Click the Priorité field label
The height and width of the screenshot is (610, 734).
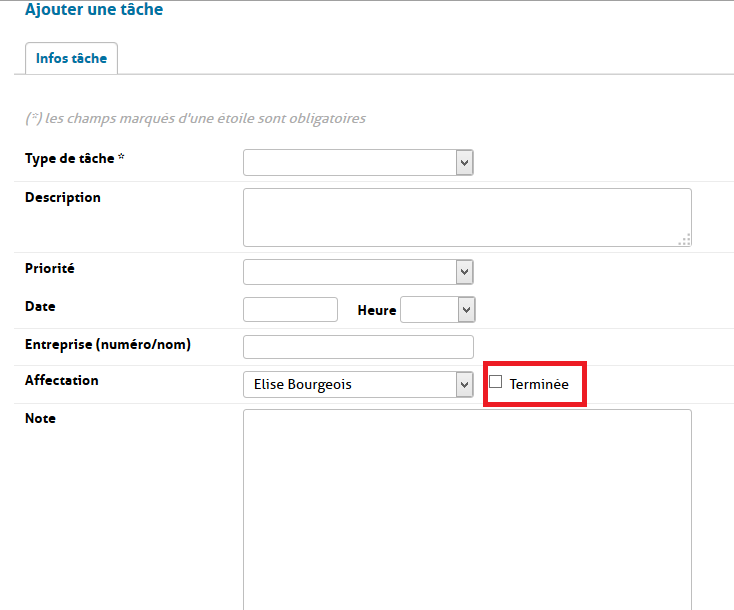click(50, 268)
